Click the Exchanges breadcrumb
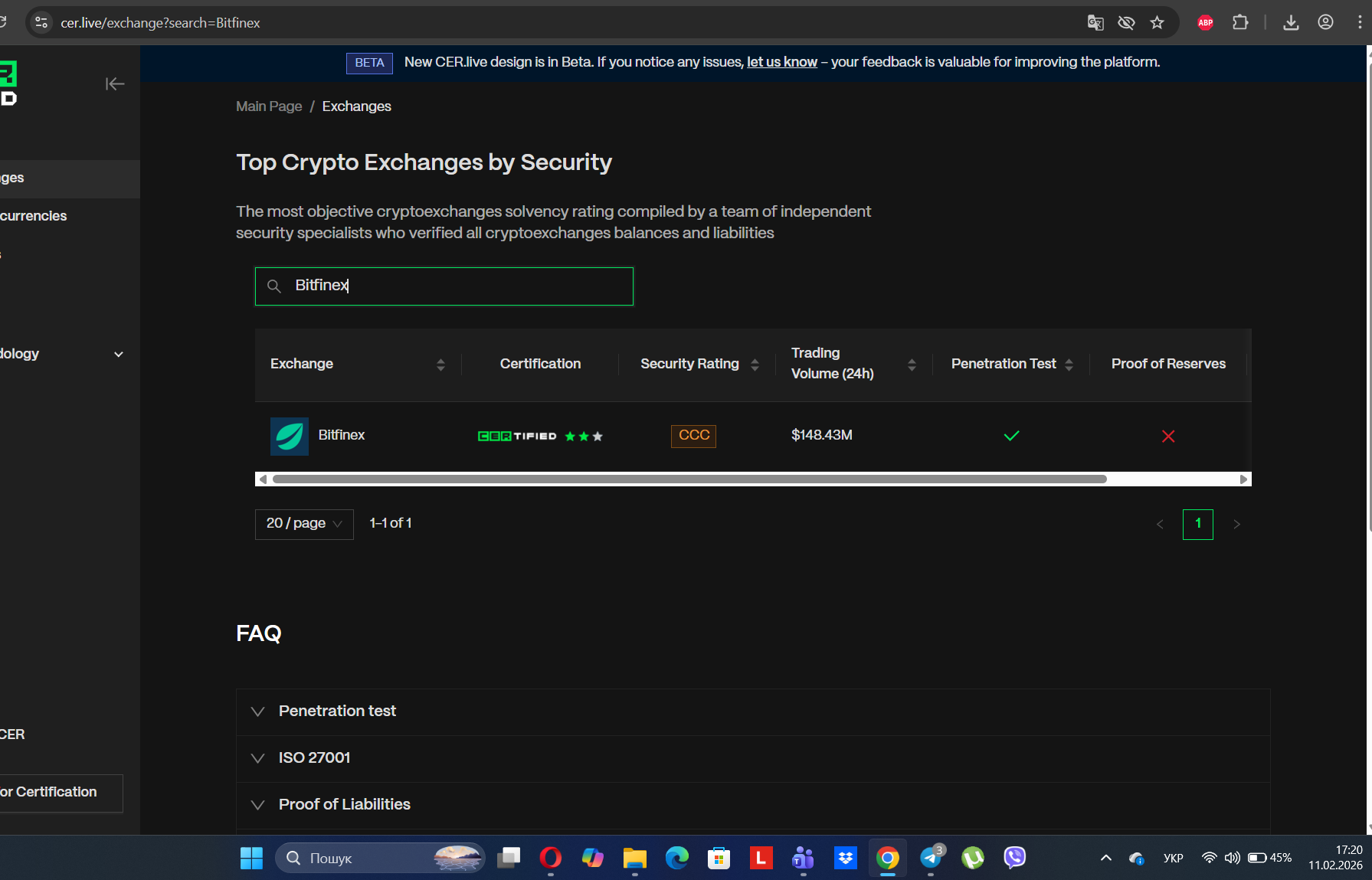 click(x=357, y=106)
